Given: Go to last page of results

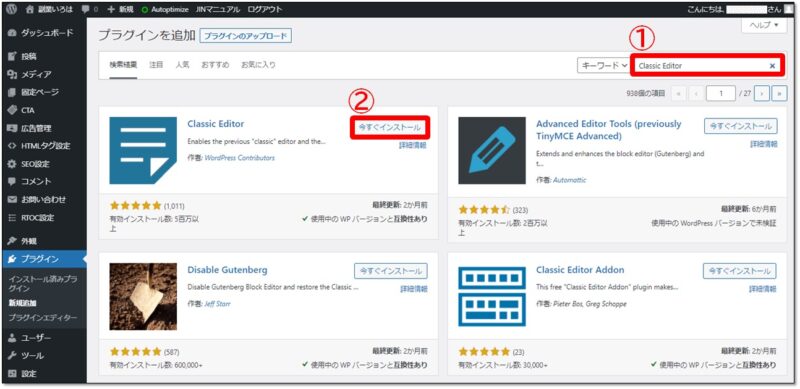Looking at the screenshot, I should click(x=779, y=93).
